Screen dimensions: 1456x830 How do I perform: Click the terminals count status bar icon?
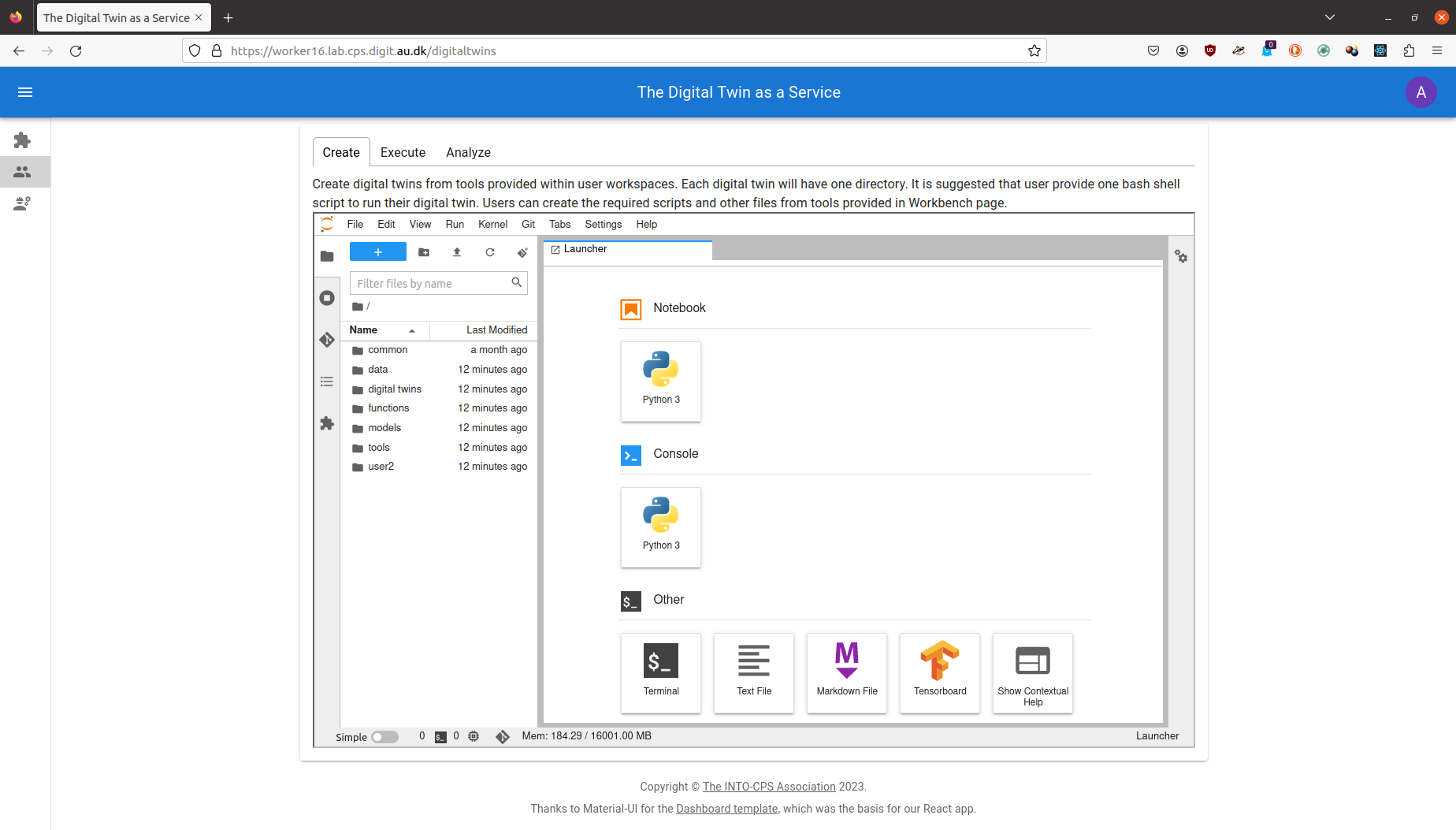(x=441, y=737)
